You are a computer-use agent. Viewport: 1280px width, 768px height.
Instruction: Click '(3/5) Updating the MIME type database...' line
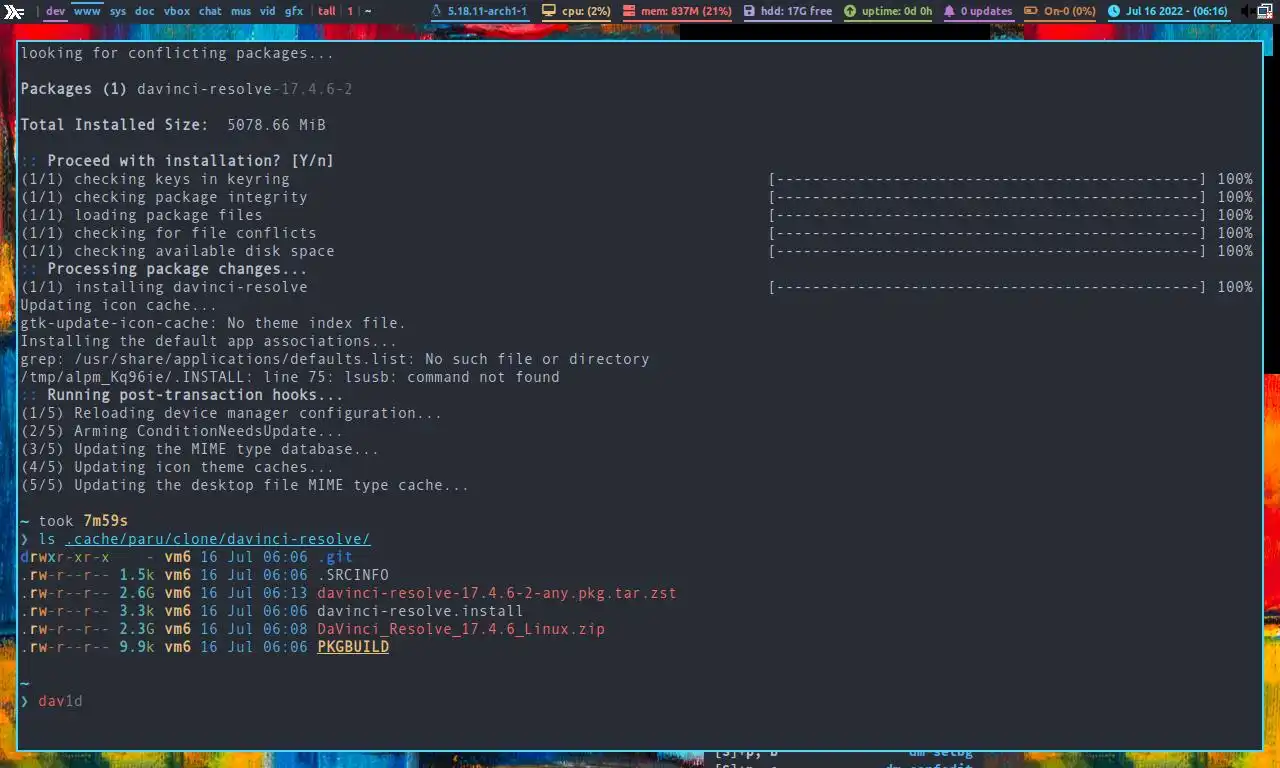[200, 449]
